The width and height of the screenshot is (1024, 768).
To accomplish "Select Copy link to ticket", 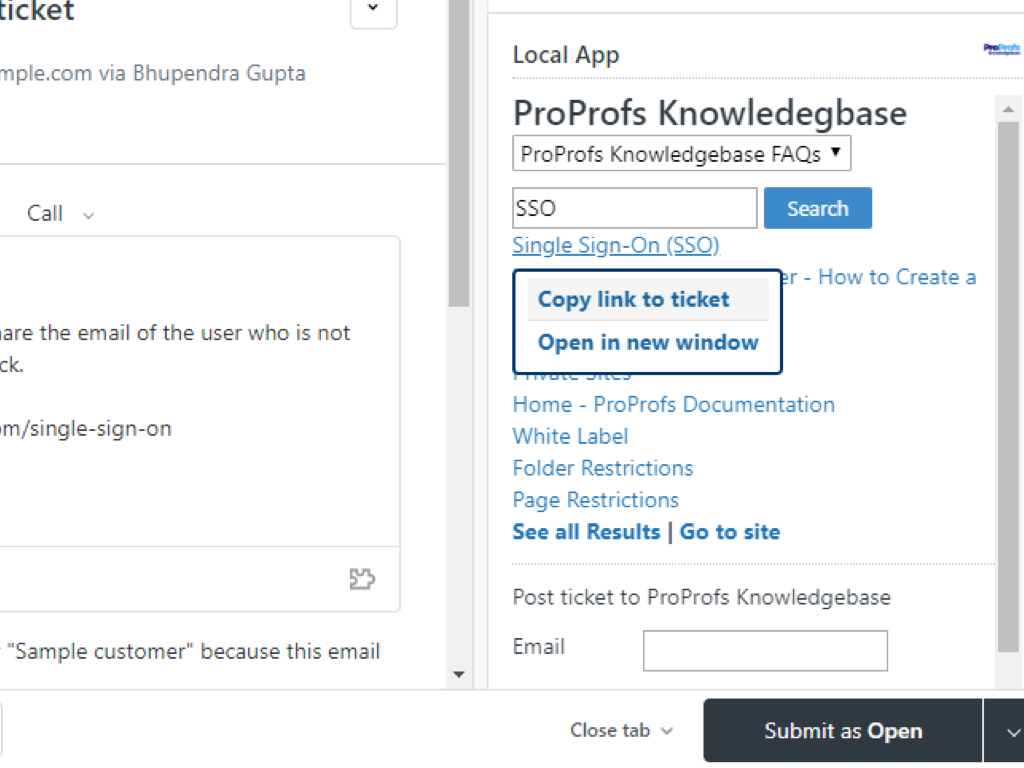I will [x=634, y=299].
